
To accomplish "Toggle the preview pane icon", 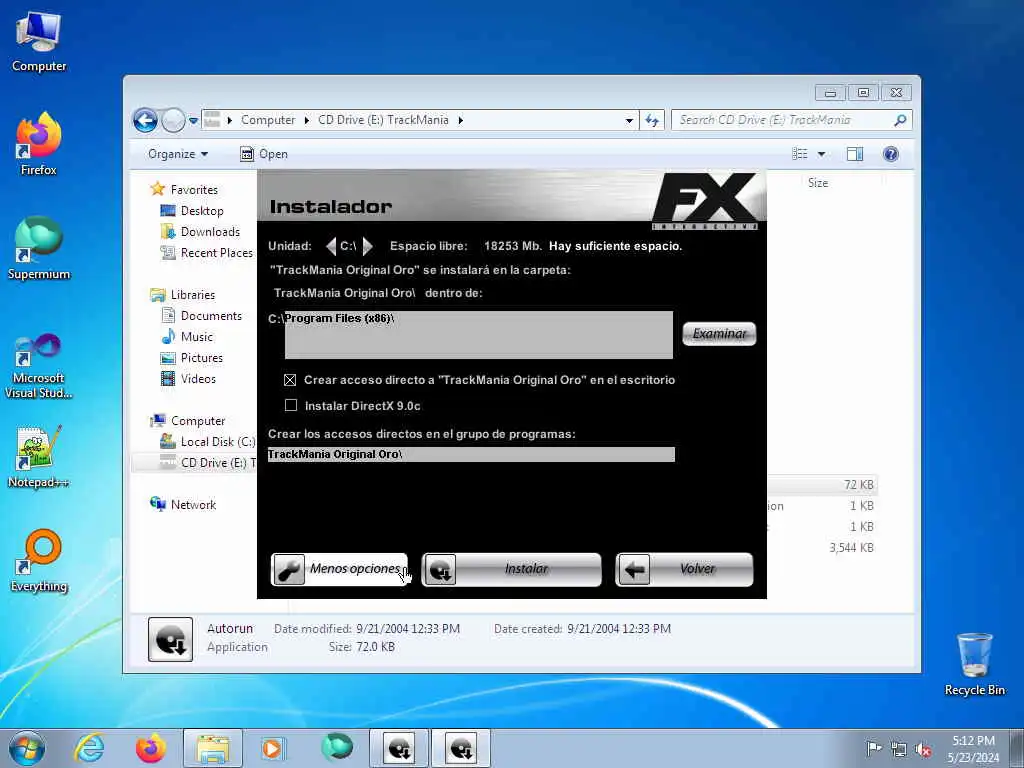I will coord(855,154).
